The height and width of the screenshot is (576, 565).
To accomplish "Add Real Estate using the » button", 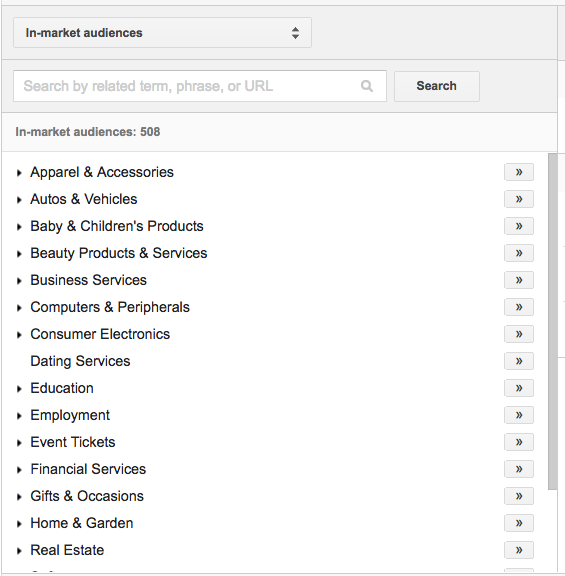I will 519,550.
